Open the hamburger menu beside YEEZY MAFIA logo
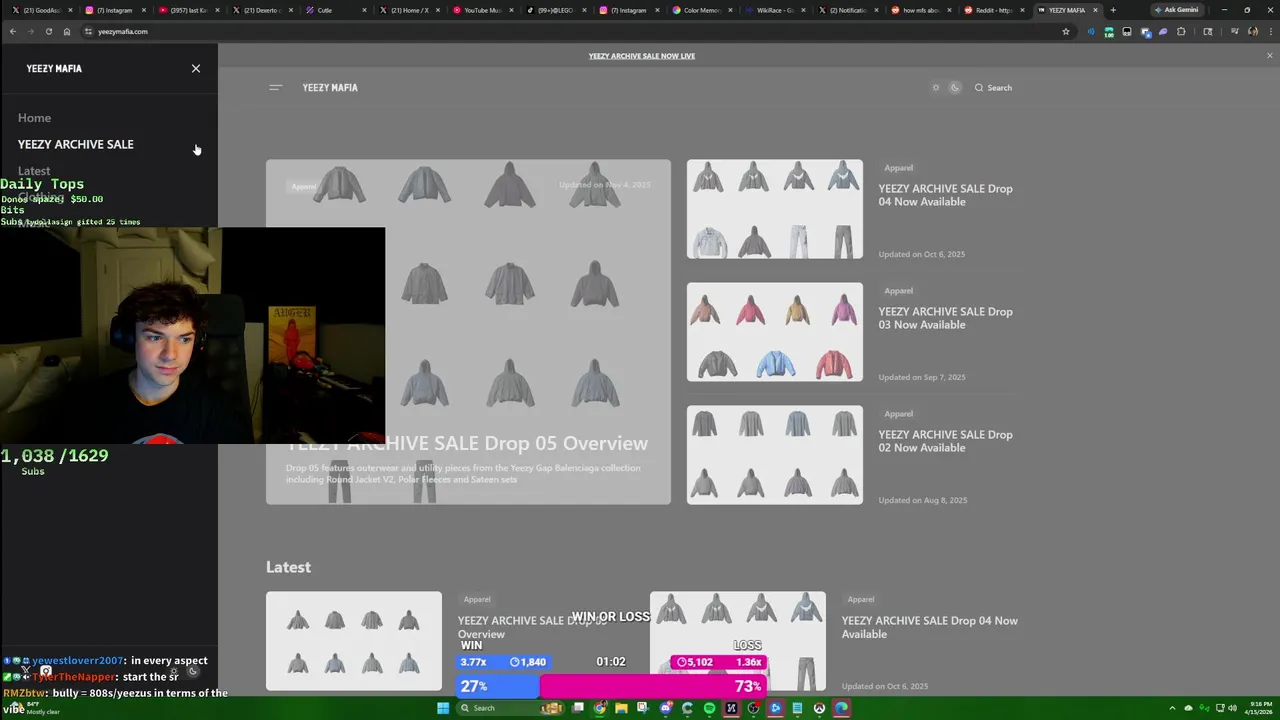 tap(276, 87)
